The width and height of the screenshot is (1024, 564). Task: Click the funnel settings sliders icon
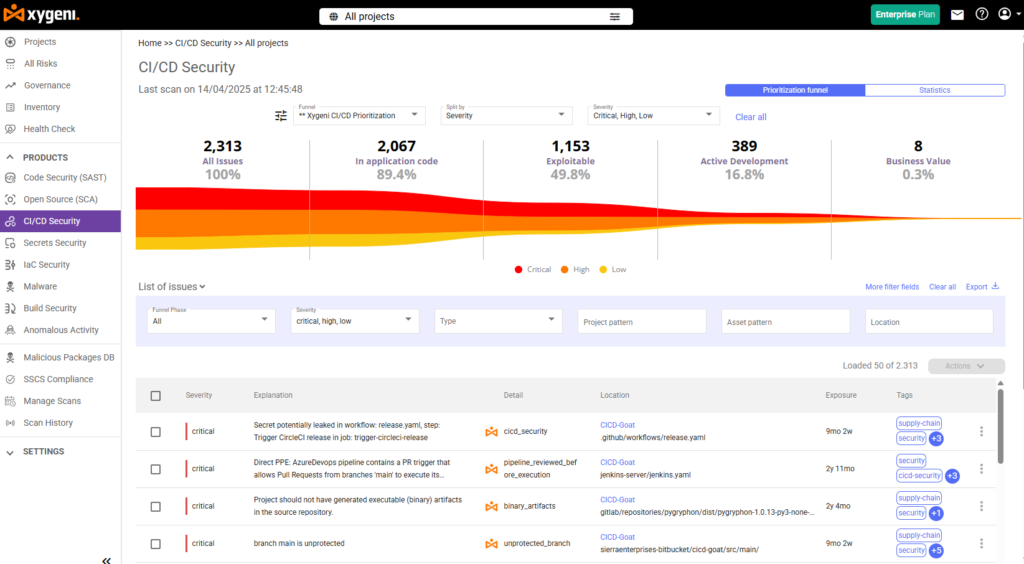281,116
